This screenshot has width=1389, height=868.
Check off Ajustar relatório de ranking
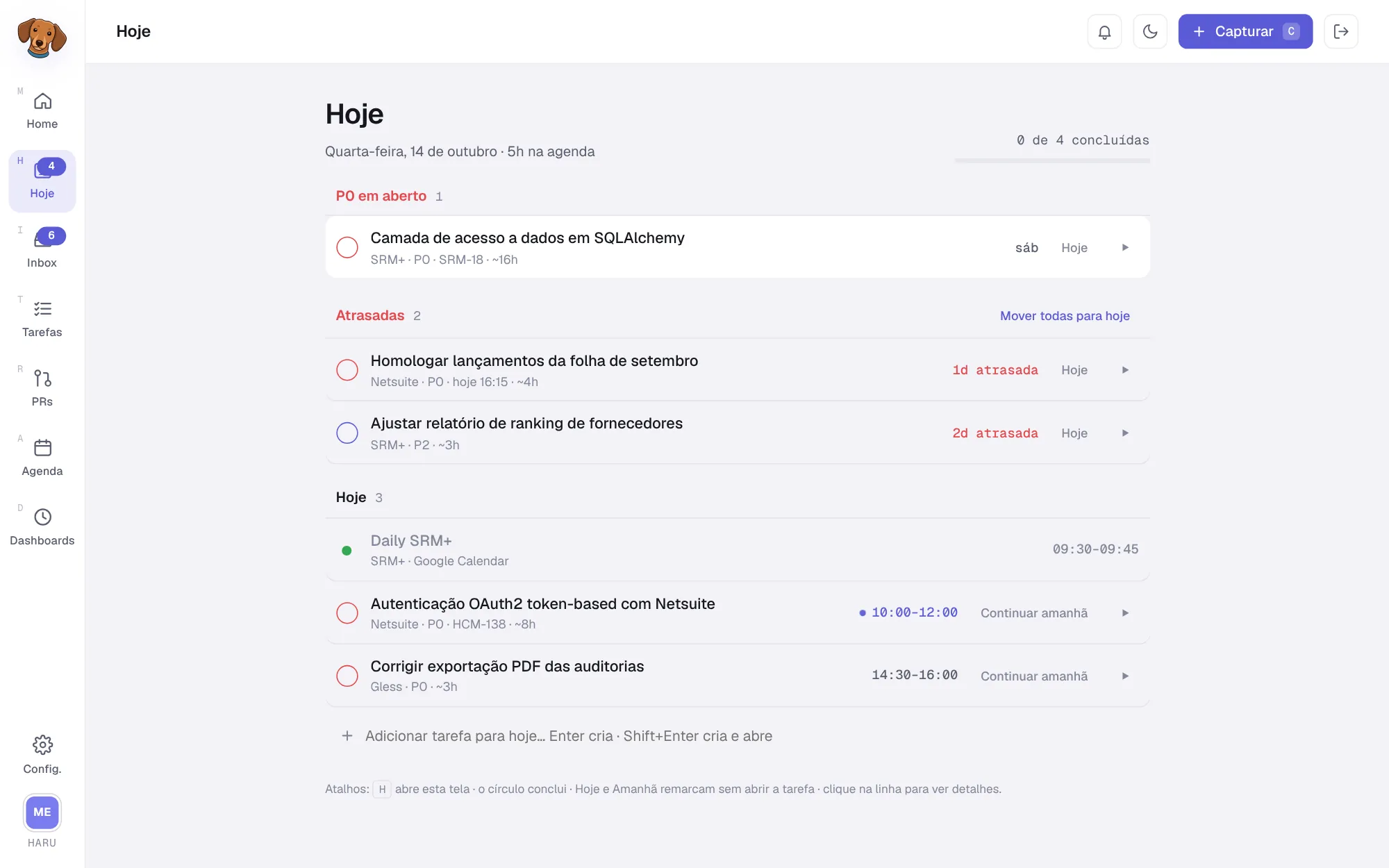(x=347, y=433)
